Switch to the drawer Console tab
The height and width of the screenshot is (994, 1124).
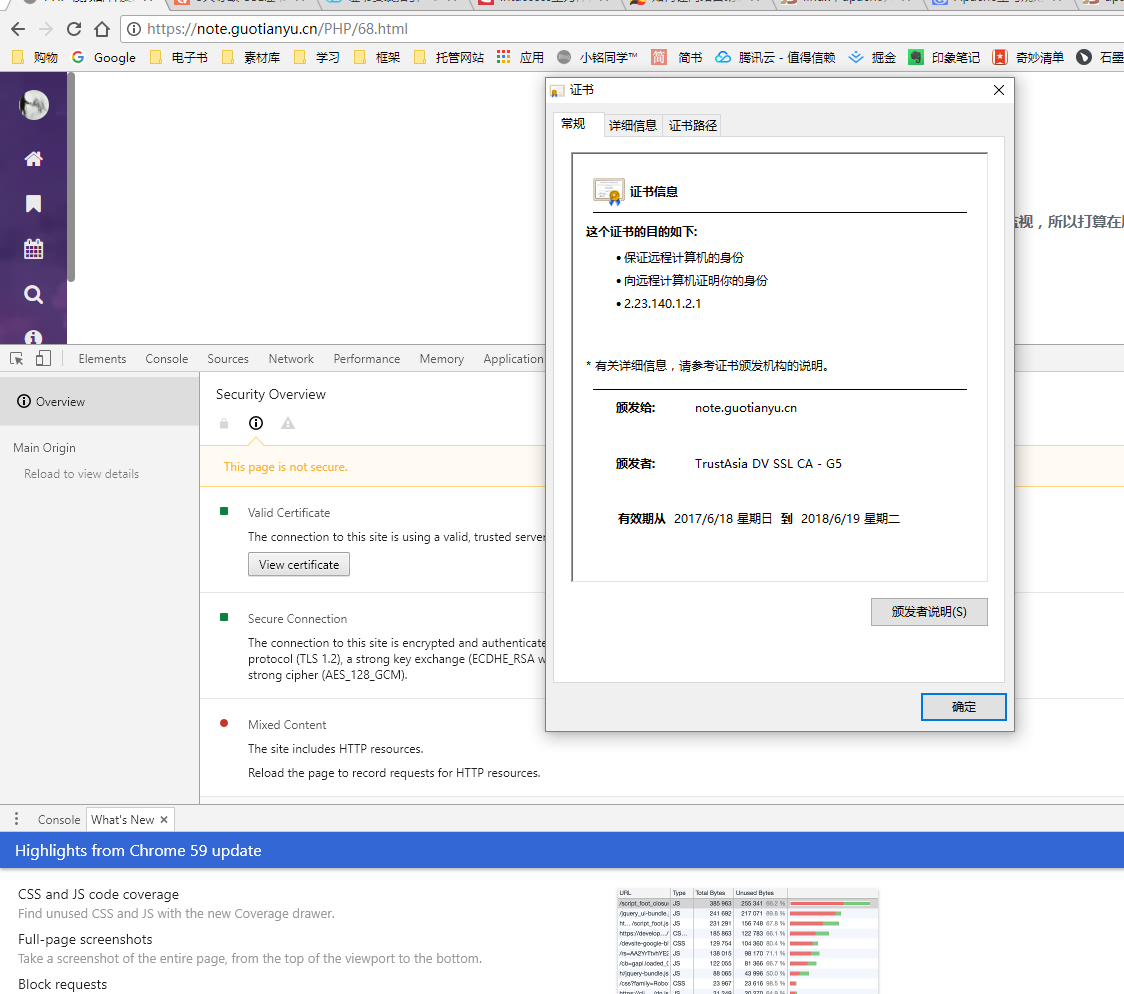point(59,820)
